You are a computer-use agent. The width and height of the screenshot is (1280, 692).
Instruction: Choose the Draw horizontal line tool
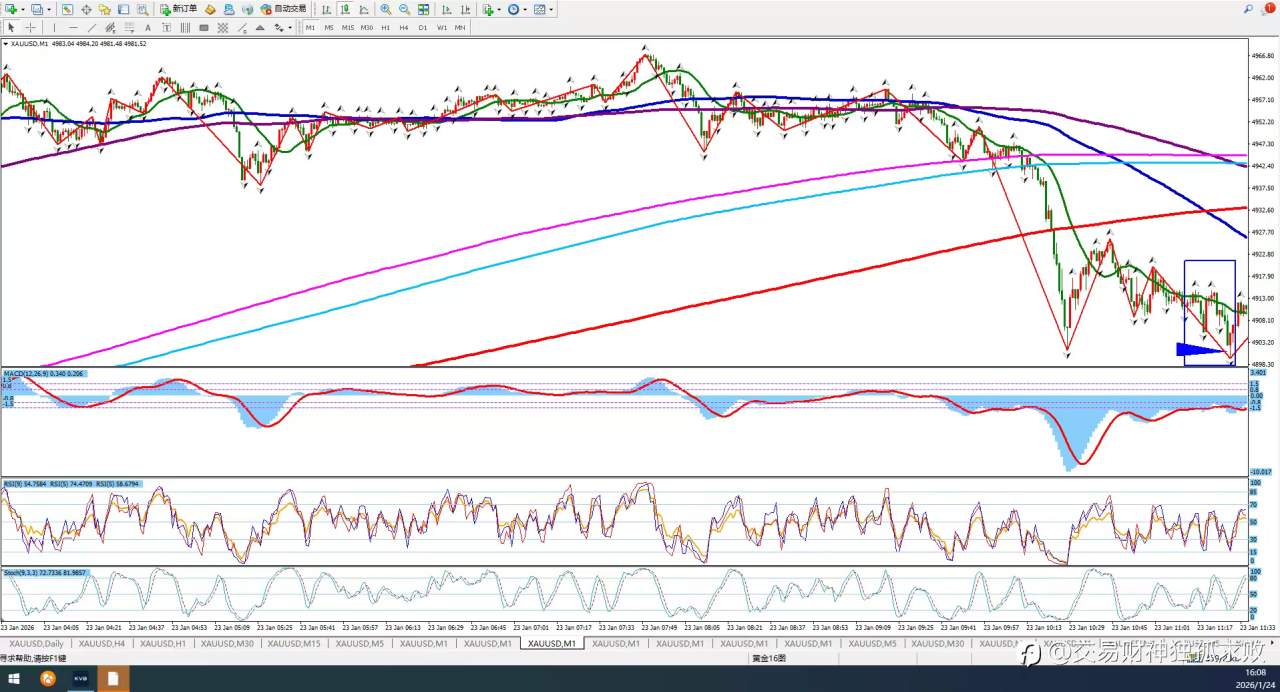click(73, 28)
